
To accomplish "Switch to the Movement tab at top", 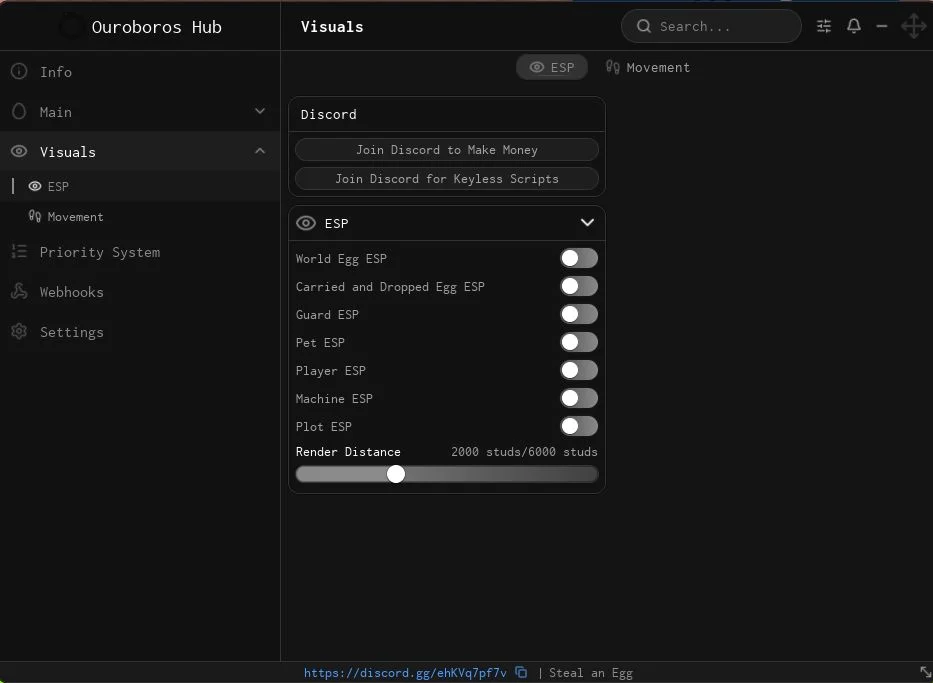I will (x=648, y=67).
